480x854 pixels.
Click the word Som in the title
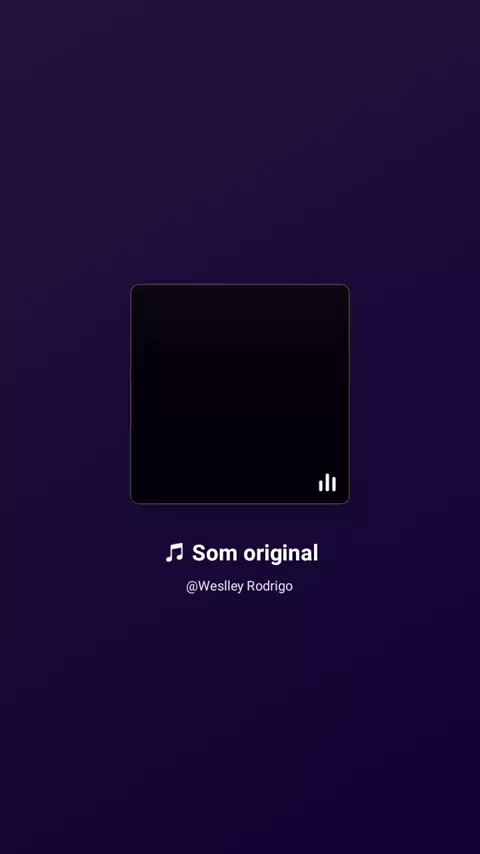(x=215, y=553)
